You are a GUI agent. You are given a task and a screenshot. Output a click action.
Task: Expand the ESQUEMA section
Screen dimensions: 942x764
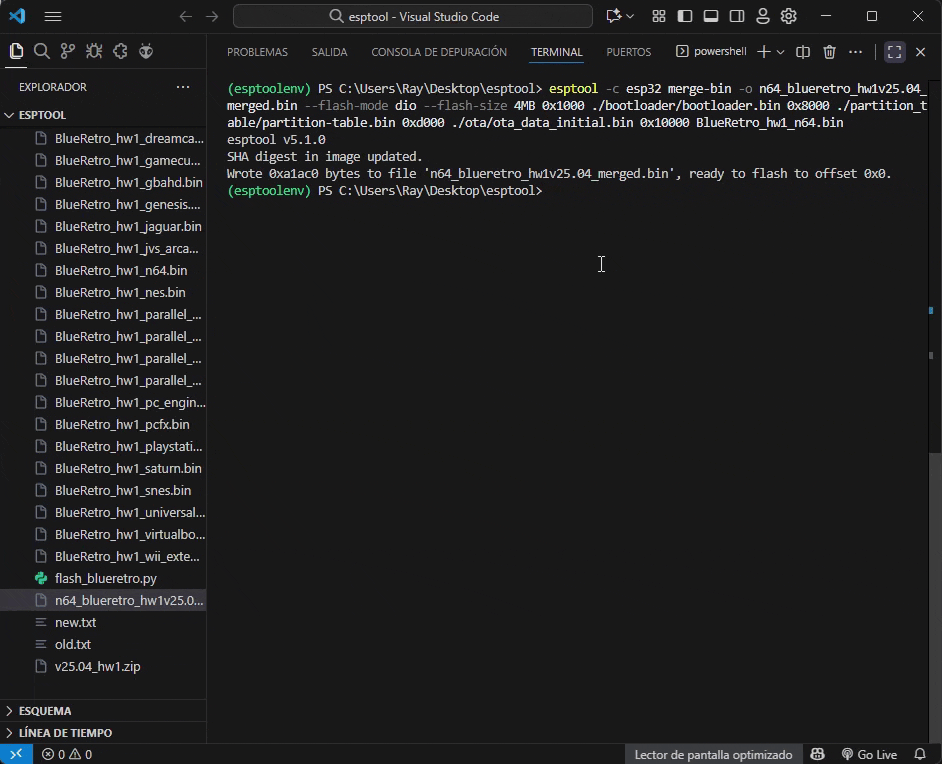(45, 711)
